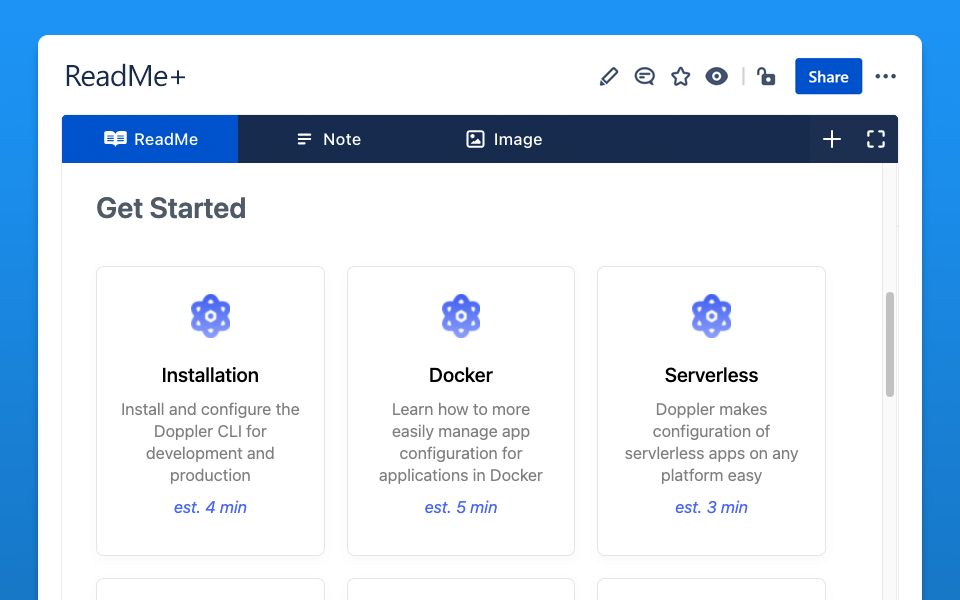Image resolution: width=960 pixels, height=600 pixels.
Task: Switch to the ReadMe tab
Action: [x=150, y=139]
